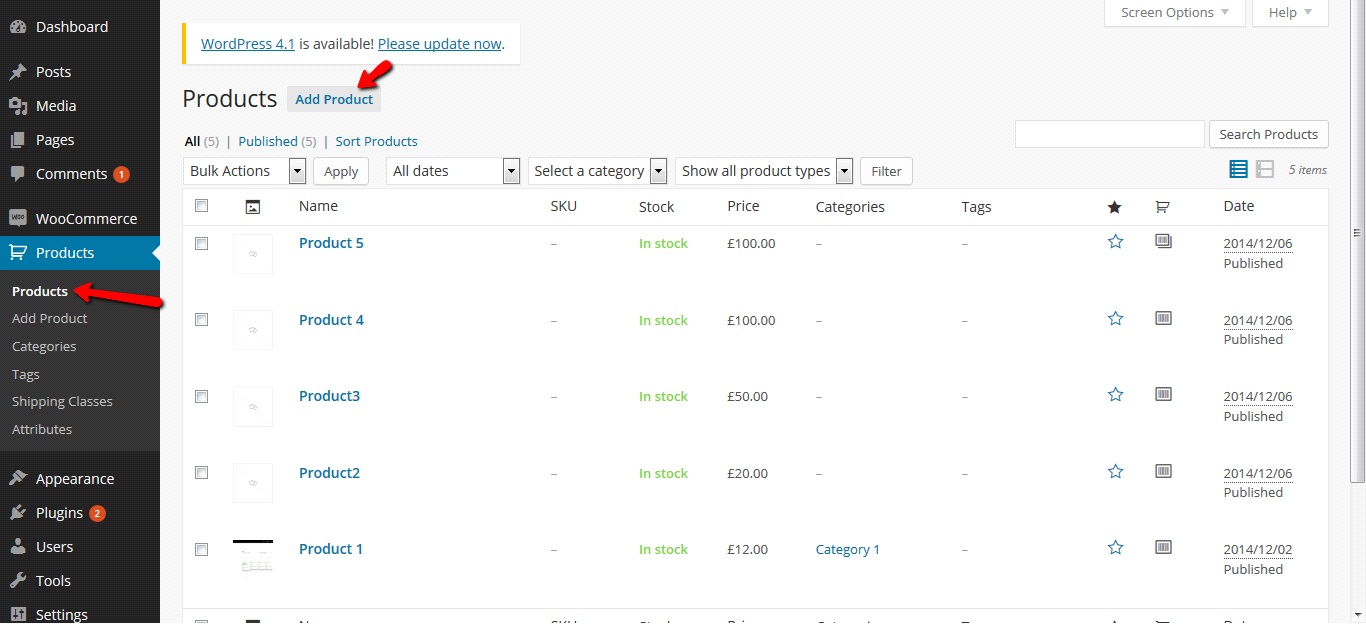This screenshot has width=1366, height=627.
Task: Click the image thumbnail column header icon
Action: click(x=253, y=207)
